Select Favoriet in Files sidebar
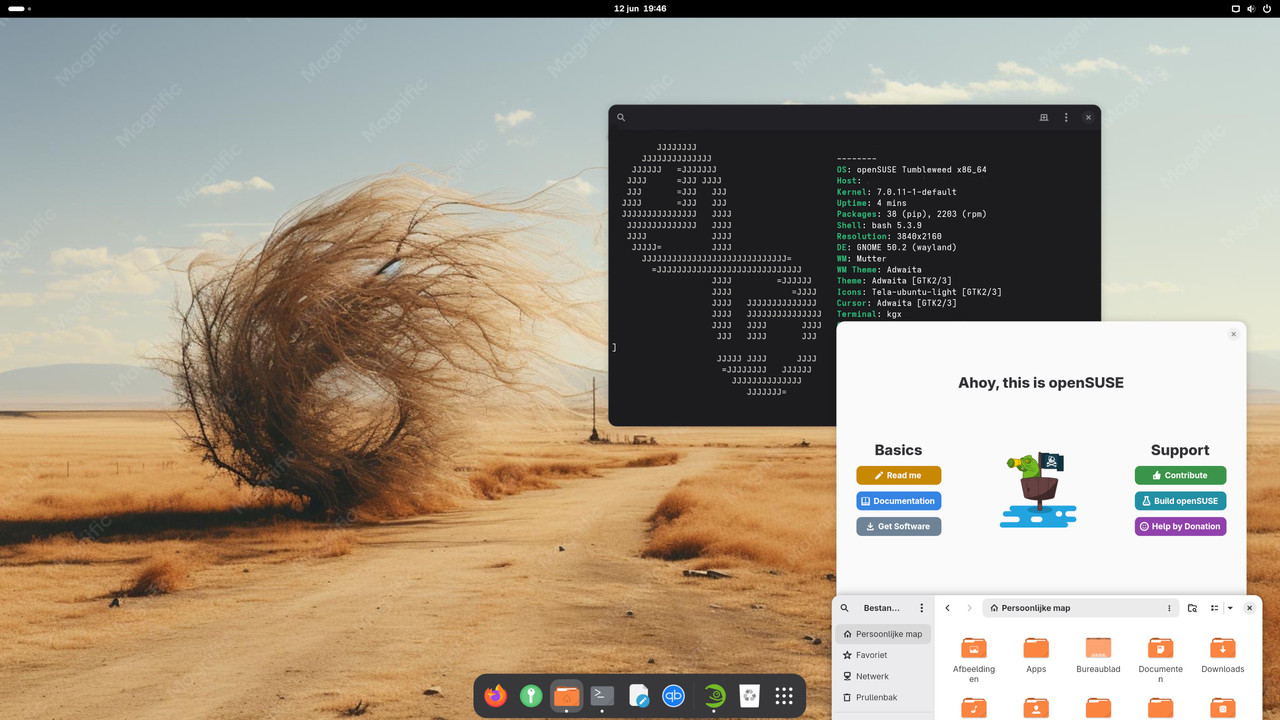 (x=883, y=655)
